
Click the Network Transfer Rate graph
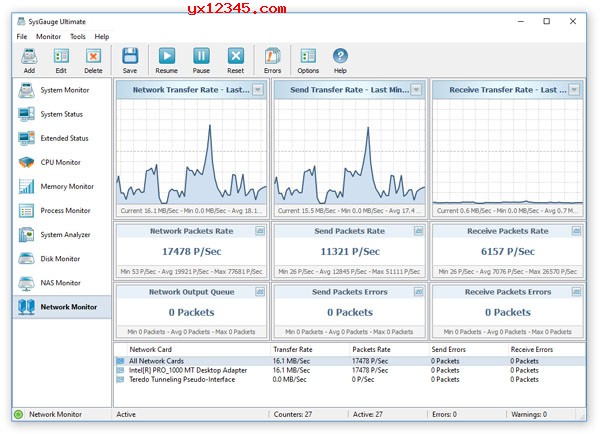(191, 152)
